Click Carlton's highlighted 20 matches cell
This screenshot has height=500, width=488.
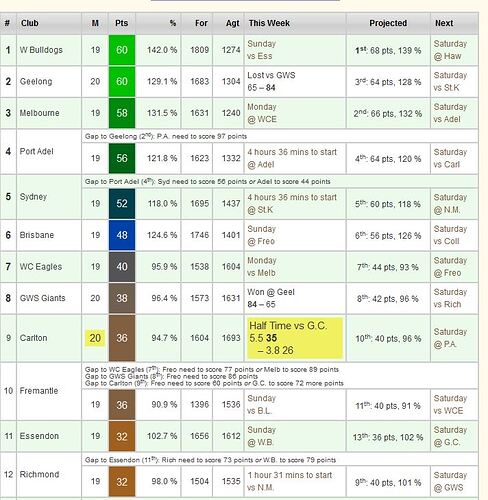point(95,338)
